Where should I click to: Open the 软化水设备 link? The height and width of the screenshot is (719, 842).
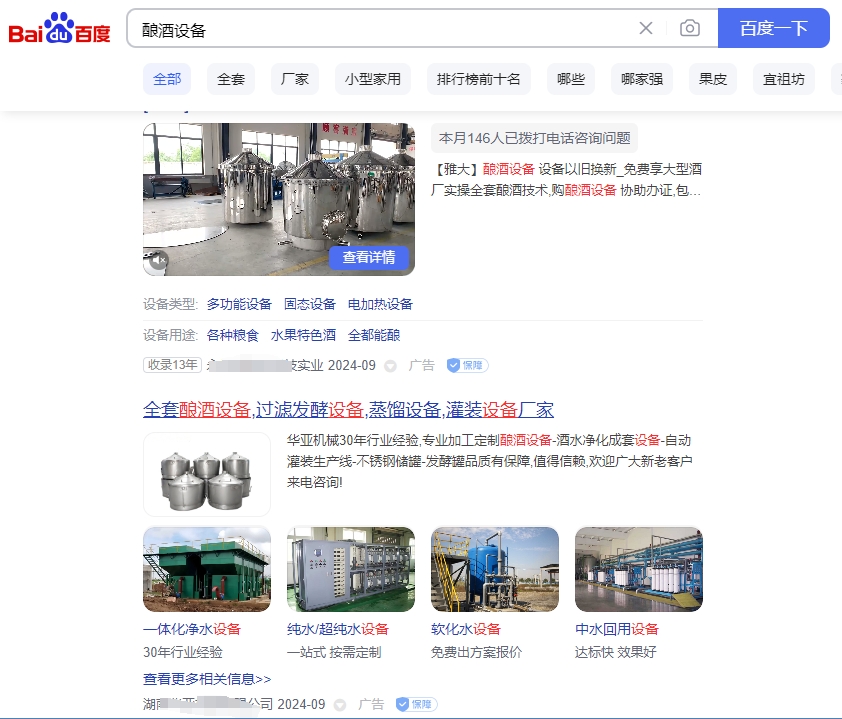[x=466, y=629]
